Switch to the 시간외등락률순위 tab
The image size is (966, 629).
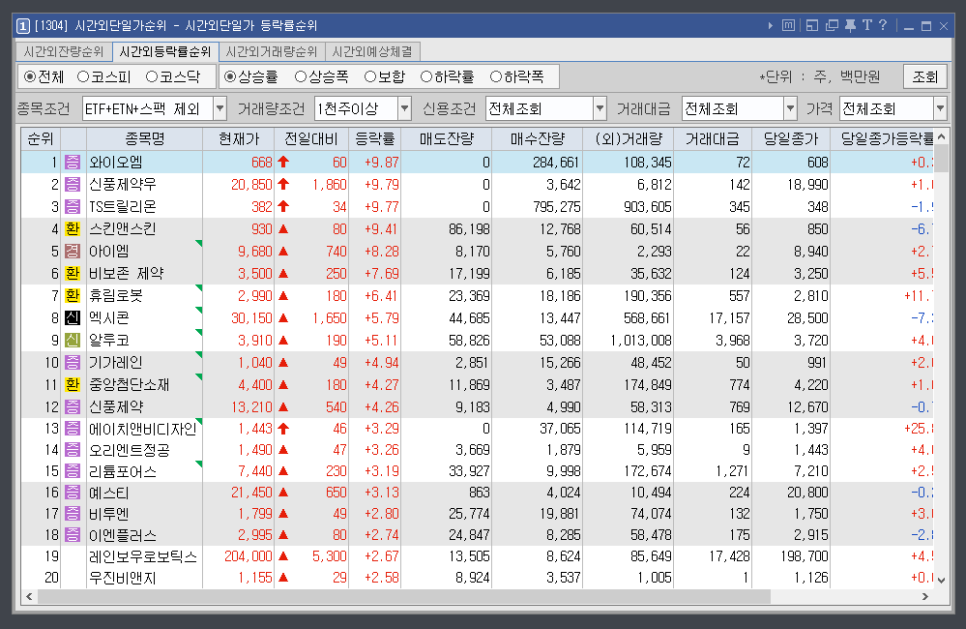click(165, 52)
